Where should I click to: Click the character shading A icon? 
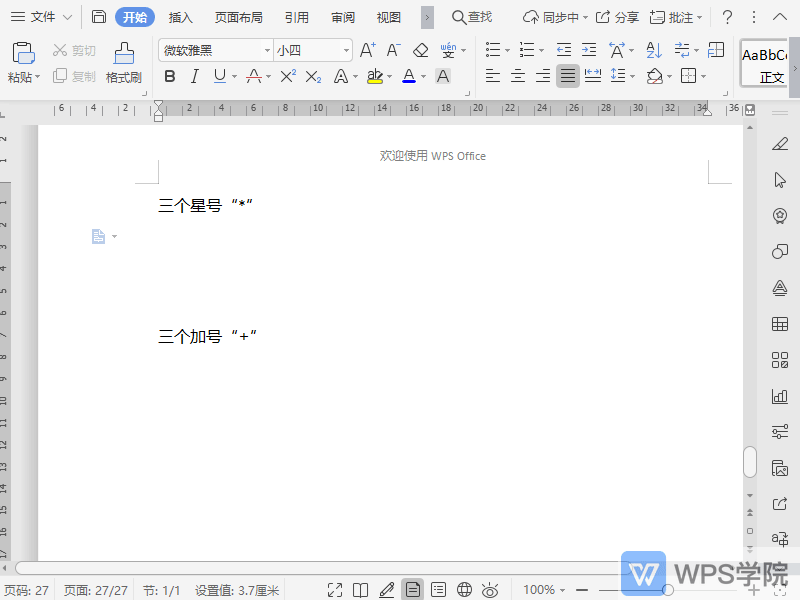pyautogui.click(x=443, y=77)
